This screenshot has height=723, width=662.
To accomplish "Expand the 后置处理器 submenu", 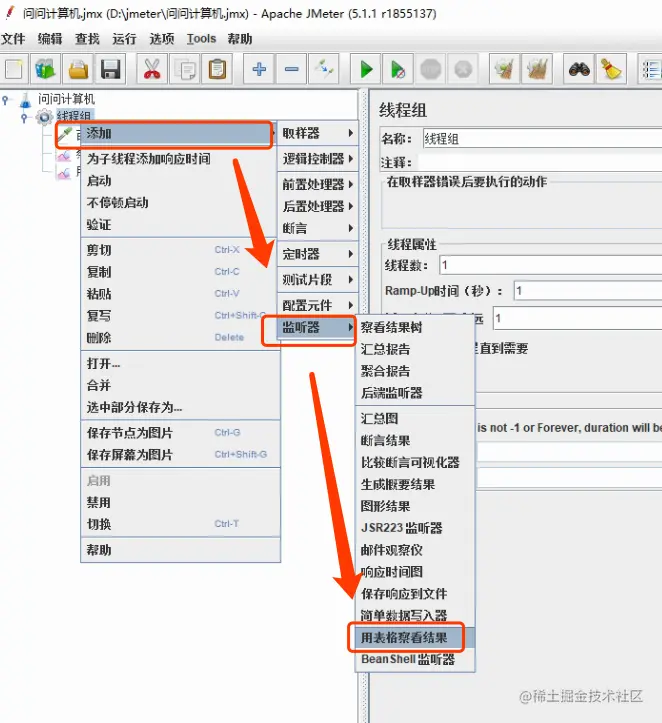I will pos(318,206).
